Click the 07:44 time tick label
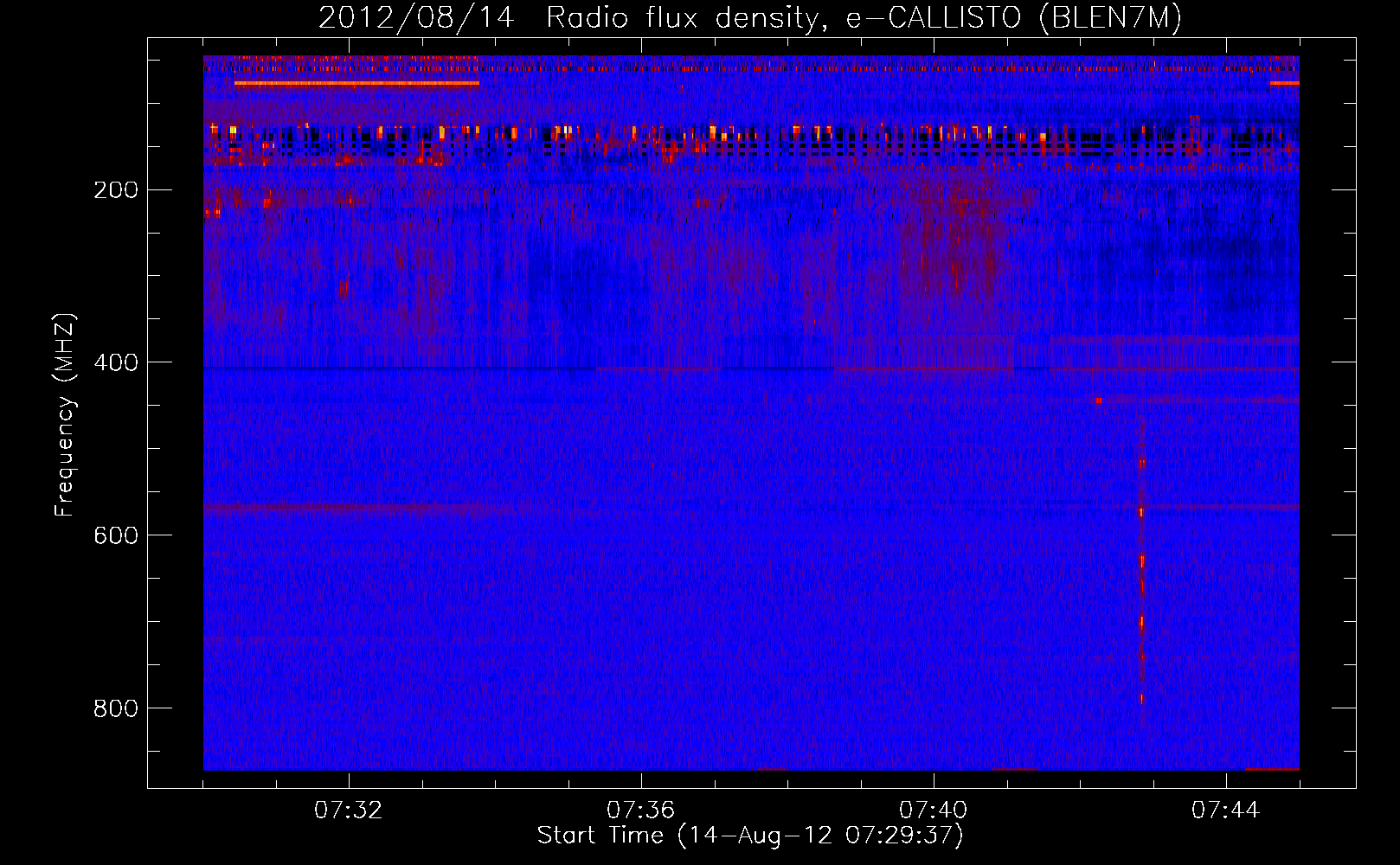 pos(1225,811)
